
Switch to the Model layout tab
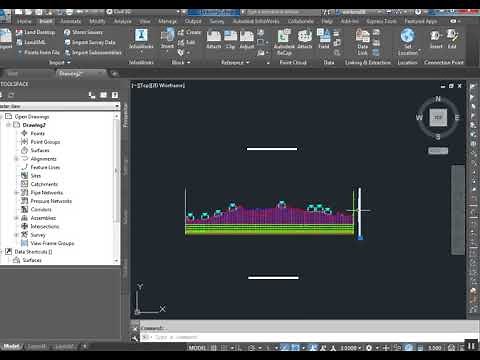pyautogui.click(x=11, y=347)
